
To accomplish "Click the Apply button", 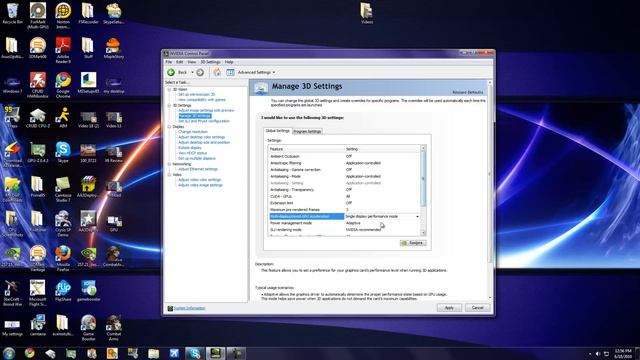I will click(449, 308).
